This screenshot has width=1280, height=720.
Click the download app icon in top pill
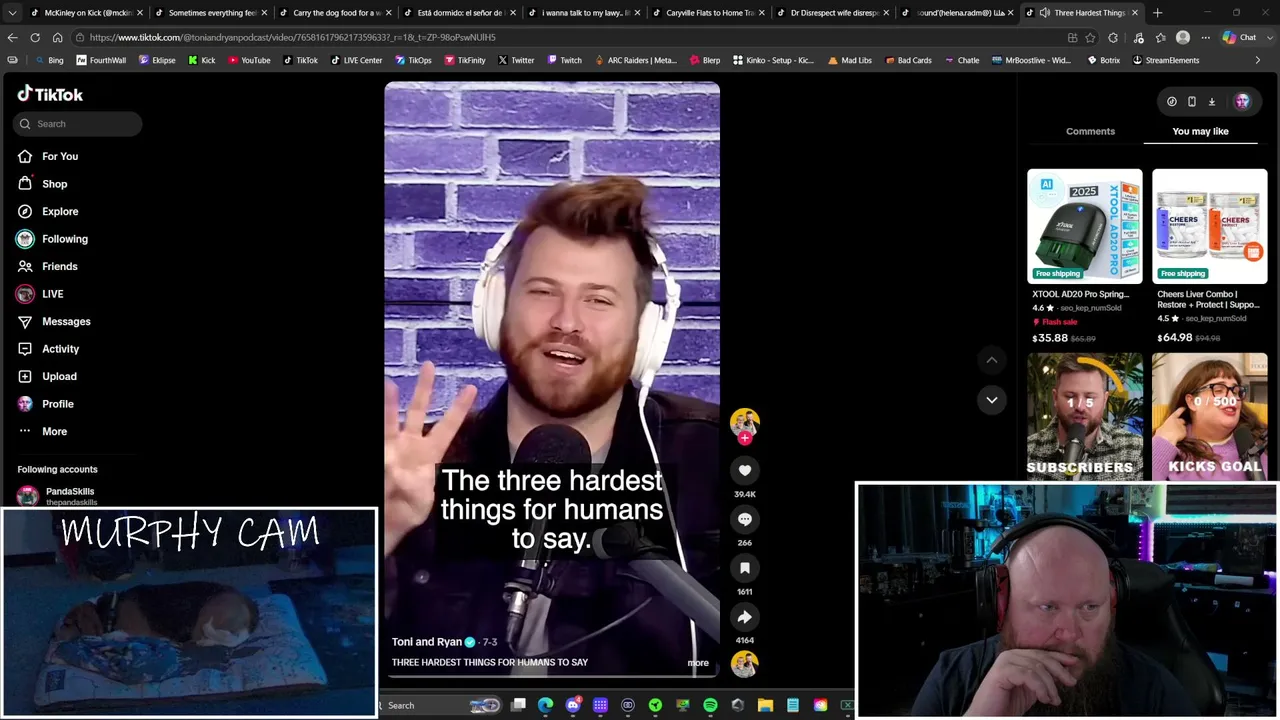point(1212,101)
